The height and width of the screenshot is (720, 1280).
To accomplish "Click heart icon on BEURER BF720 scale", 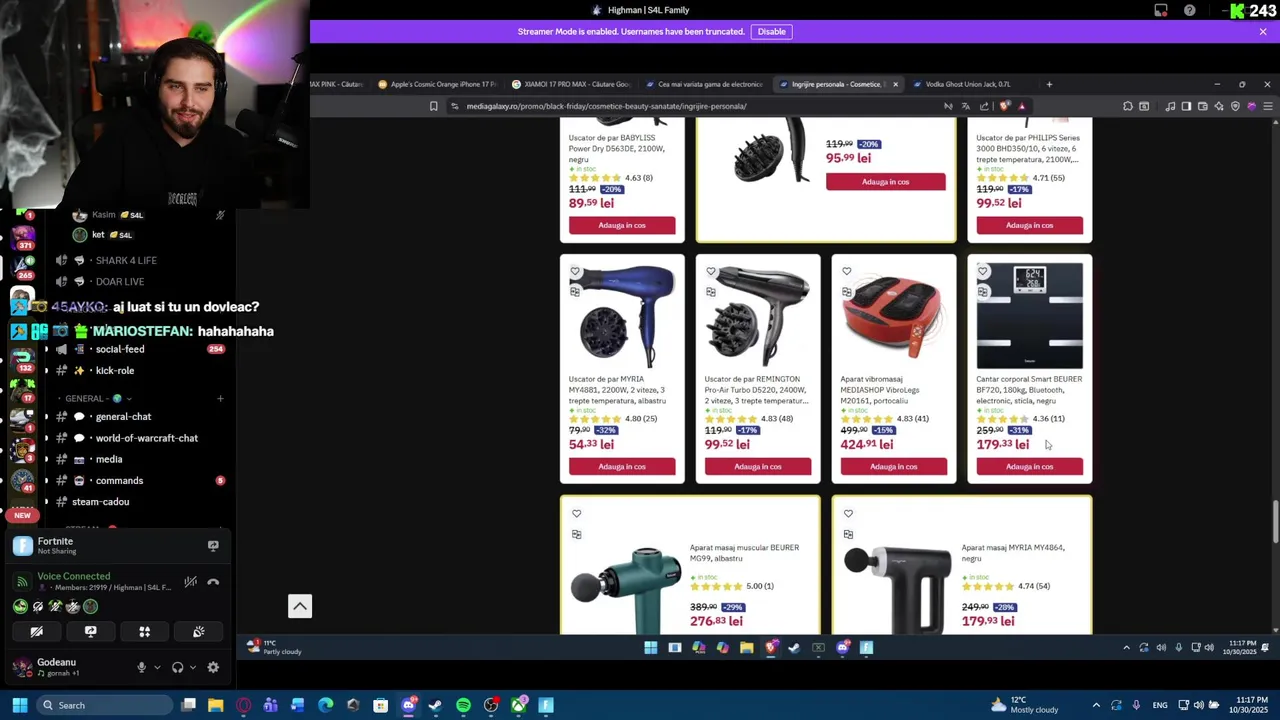I will 983,271.
